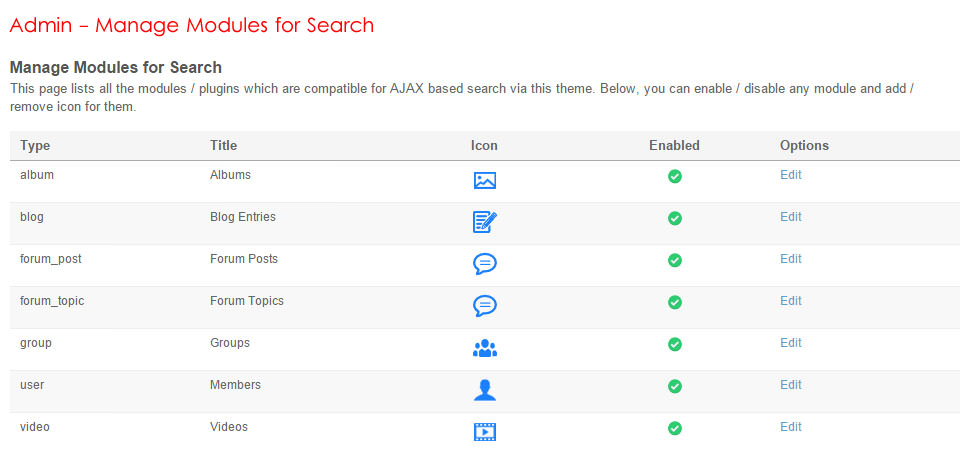Edit the blog module settings
The width and height of the screenshot is (968, 452).
[x=791, y=217]
